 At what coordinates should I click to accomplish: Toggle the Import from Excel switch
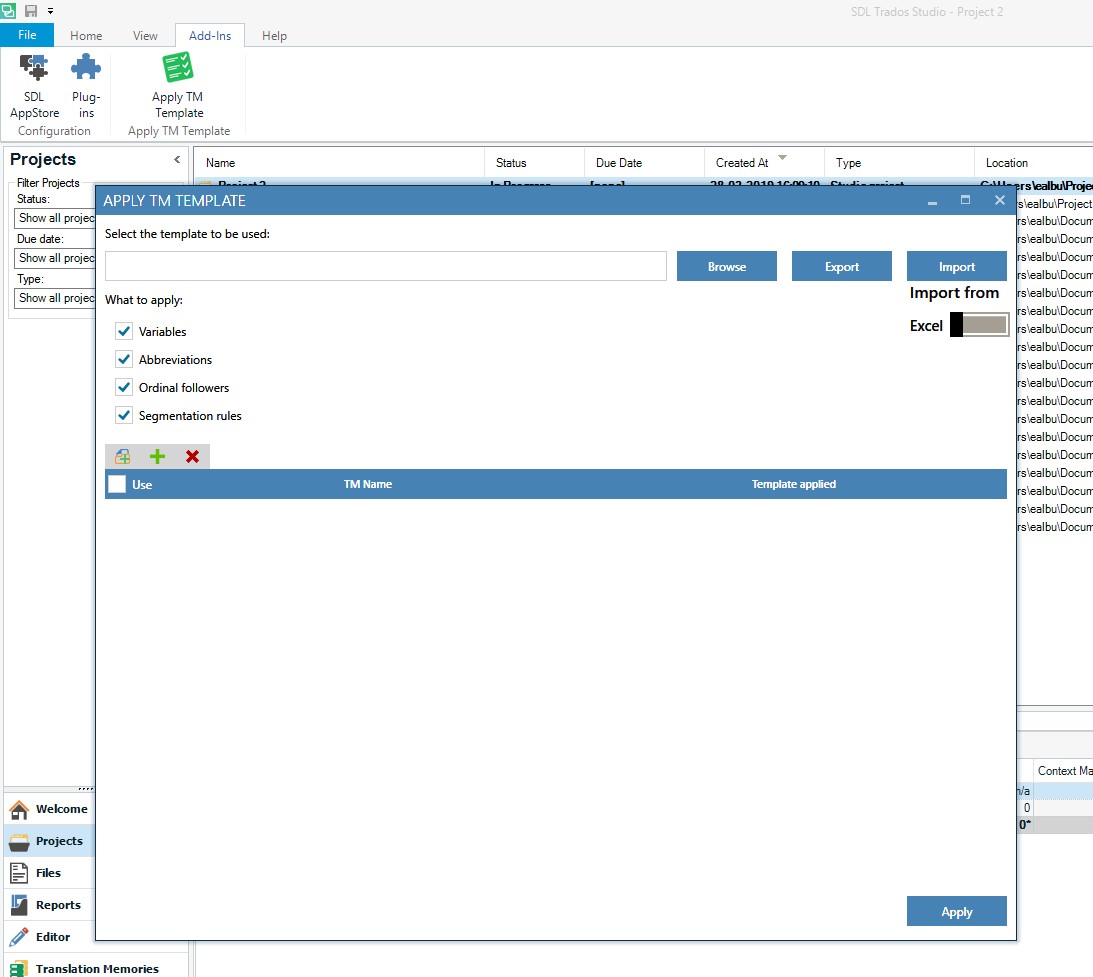pos(979,324)
